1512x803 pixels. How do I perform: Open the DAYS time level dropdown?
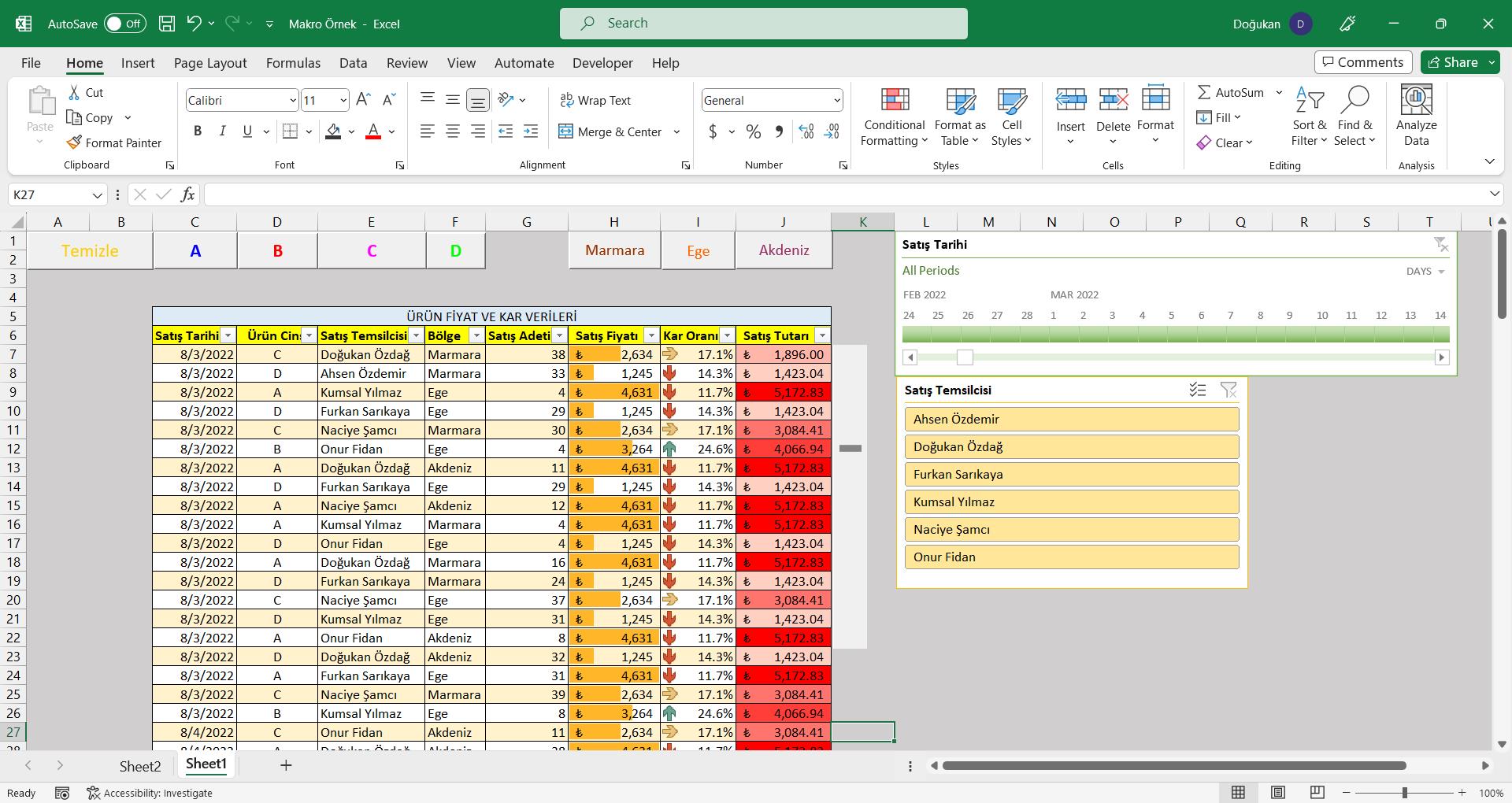[1425, 272]
